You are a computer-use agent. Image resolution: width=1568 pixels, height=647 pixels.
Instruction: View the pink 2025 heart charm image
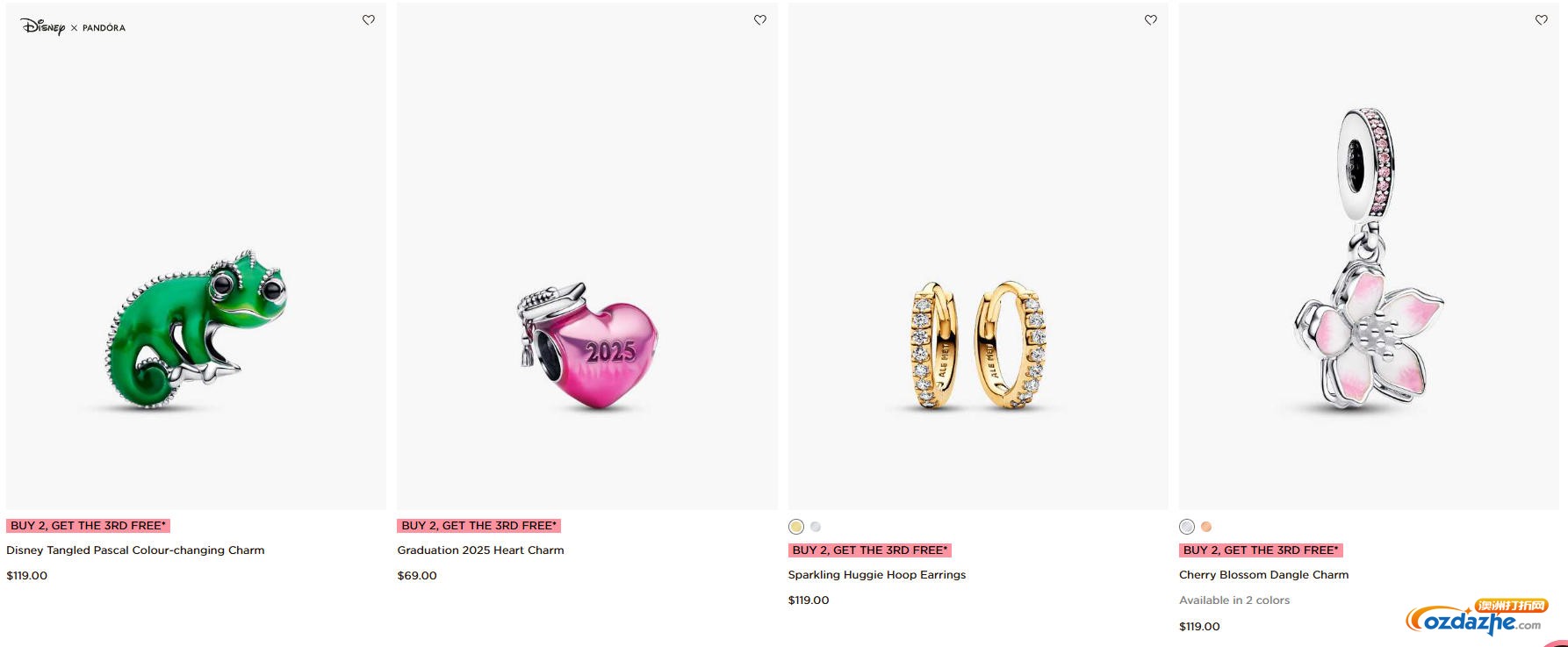point(587,256)
